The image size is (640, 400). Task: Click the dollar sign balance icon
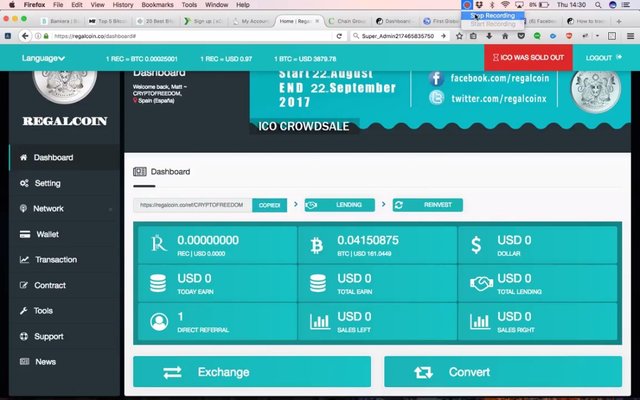pyautogui.click(x=476, y=245)
